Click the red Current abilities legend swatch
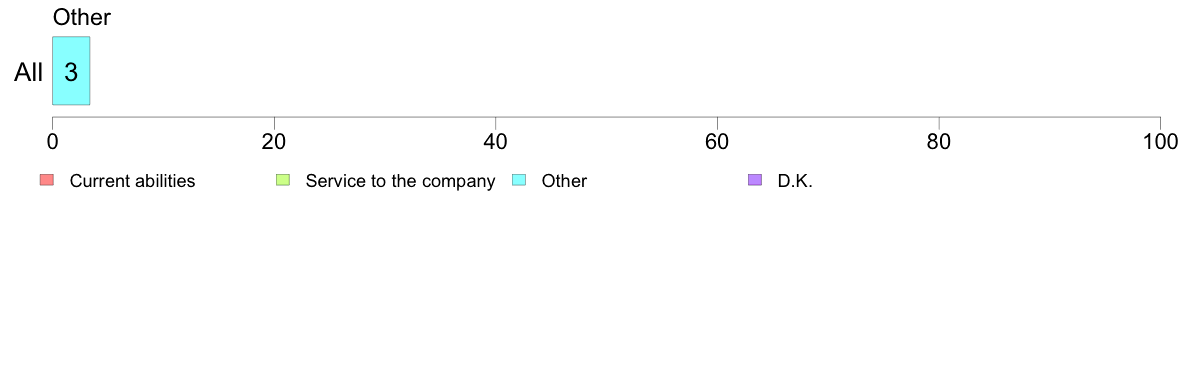 (47, 180)
